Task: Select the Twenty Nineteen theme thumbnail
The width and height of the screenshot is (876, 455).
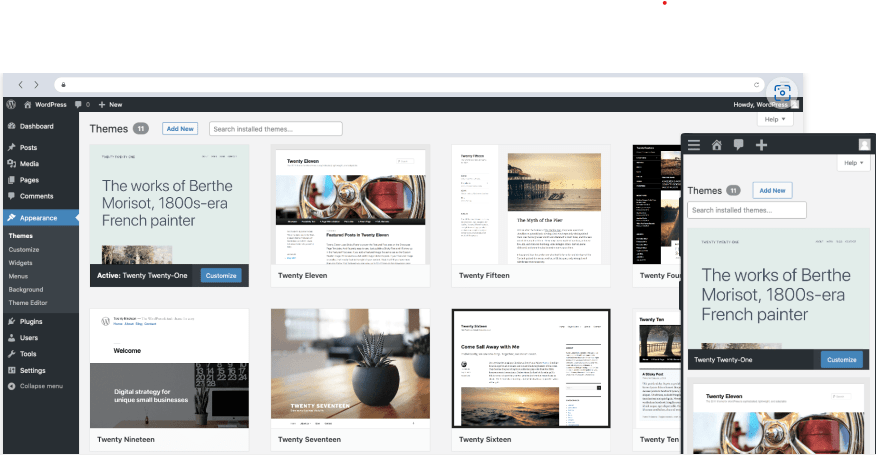Action: click(x=169, y=368)
